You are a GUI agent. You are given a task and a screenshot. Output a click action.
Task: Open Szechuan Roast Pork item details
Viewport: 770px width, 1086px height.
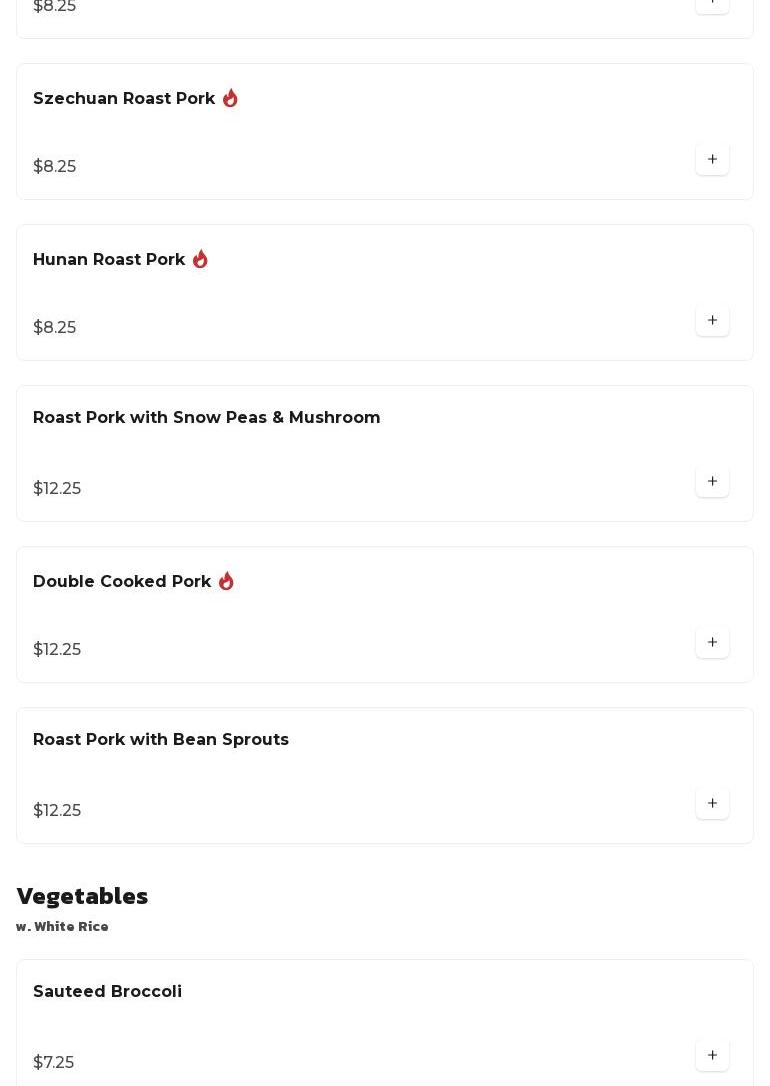click(124, 99)
